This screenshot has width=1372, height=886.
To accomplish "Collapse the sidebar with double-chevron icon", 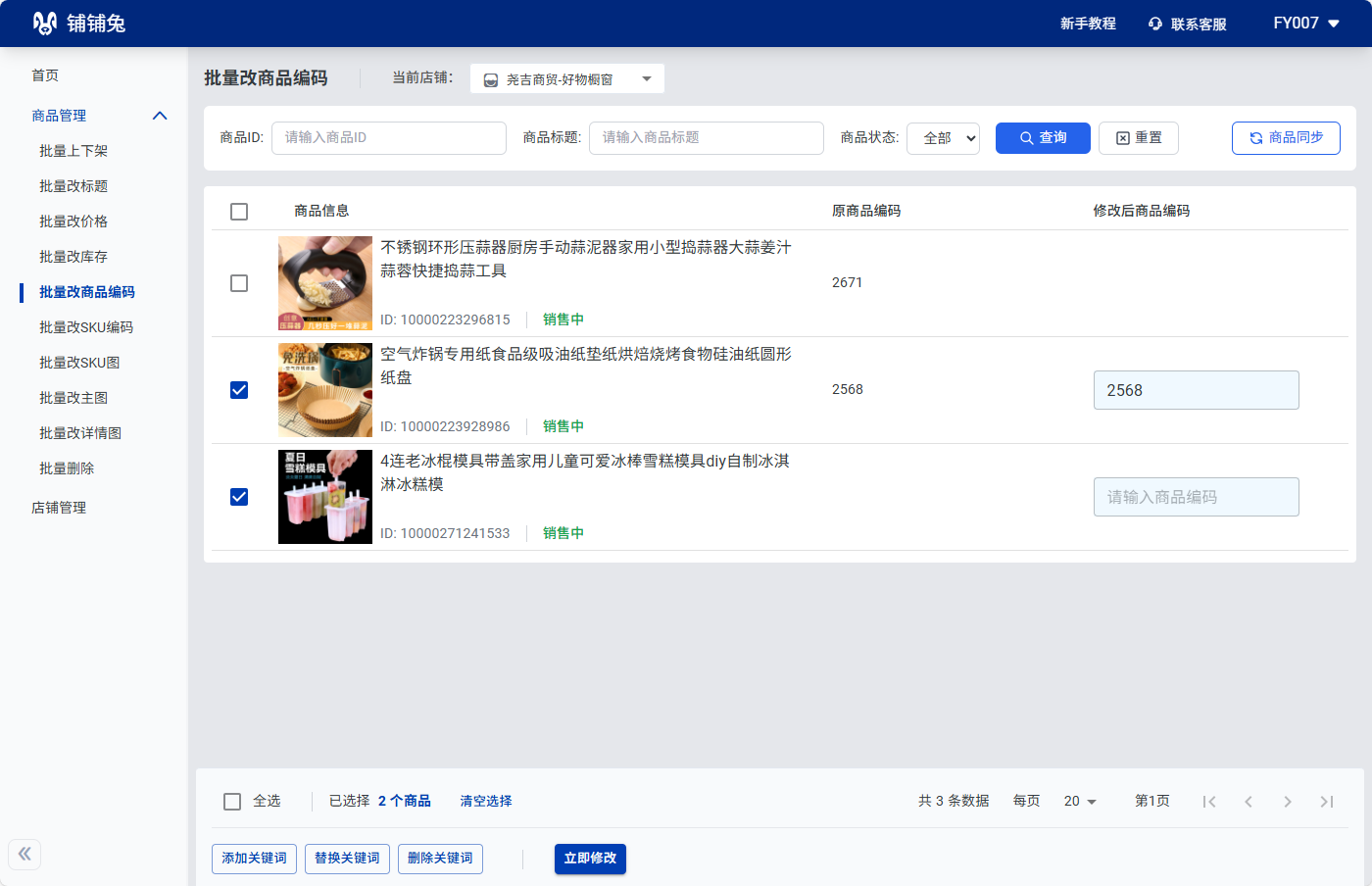I will [24, 854].
